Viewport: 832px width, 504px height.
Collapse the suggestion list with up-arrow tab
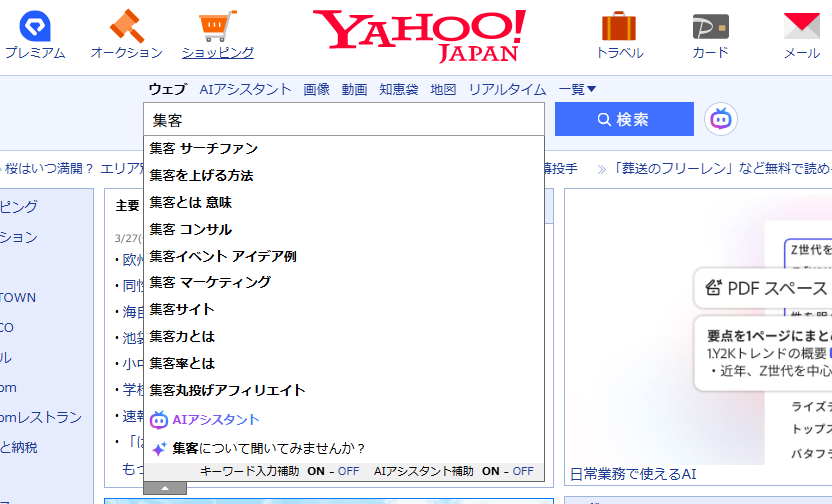click(165, 488)
